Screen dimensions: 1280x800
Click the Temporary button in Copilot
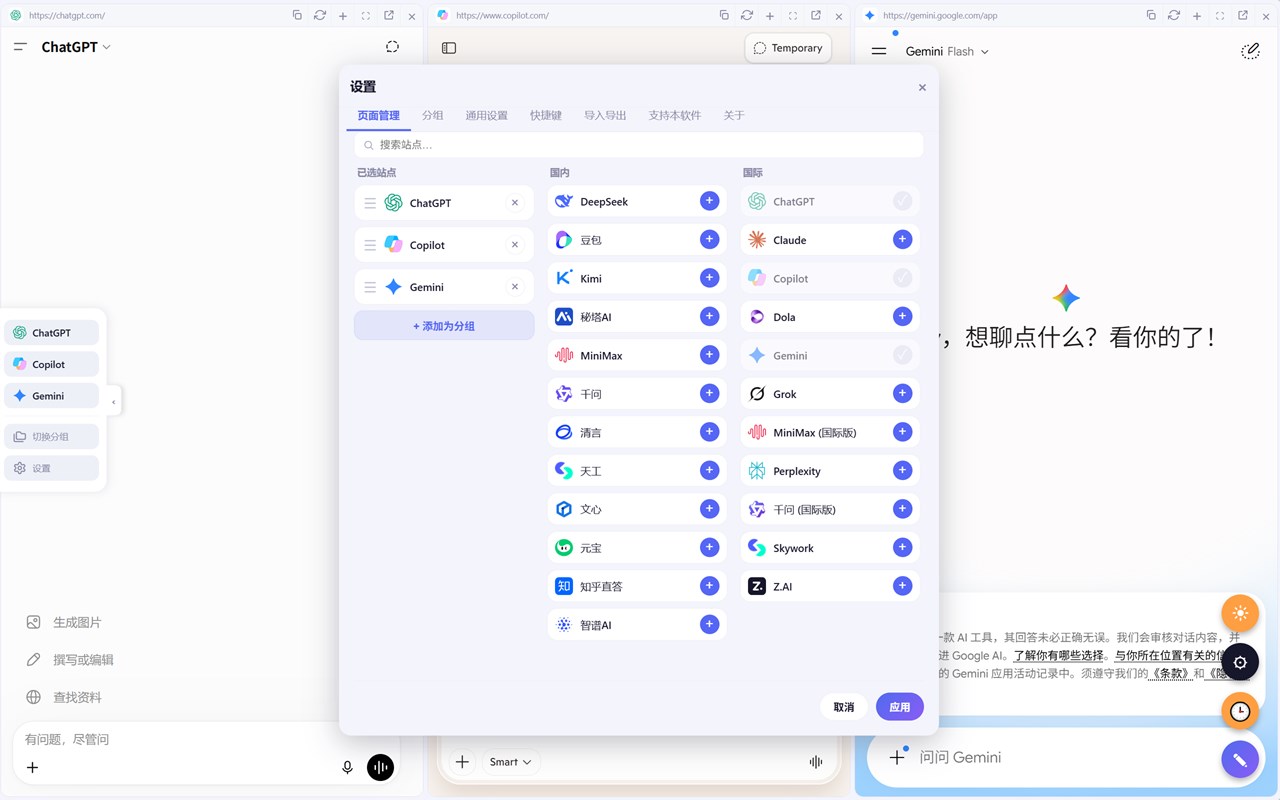coord(788,48)
